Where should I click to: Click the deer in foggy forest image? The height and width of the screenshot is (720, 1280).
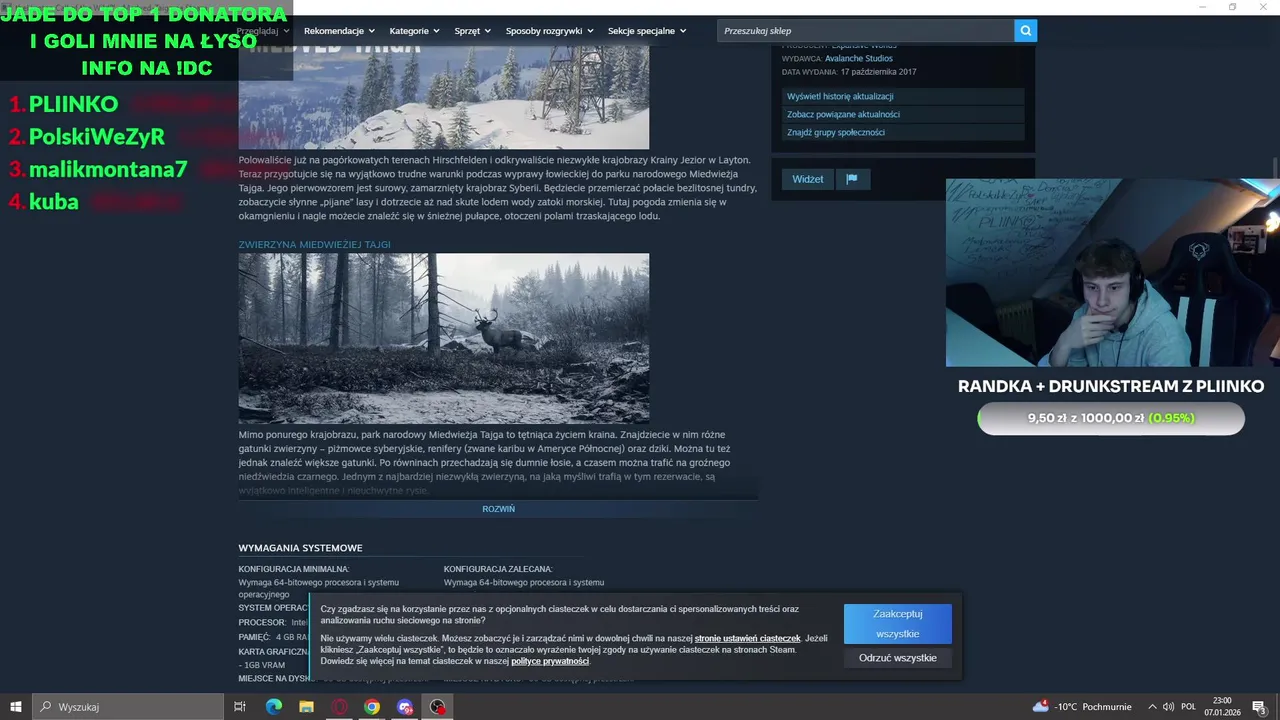point(443,338)
